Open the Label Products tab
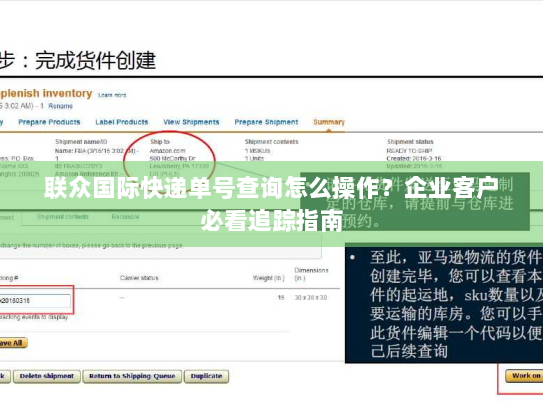543x408 pixels. 122,122
